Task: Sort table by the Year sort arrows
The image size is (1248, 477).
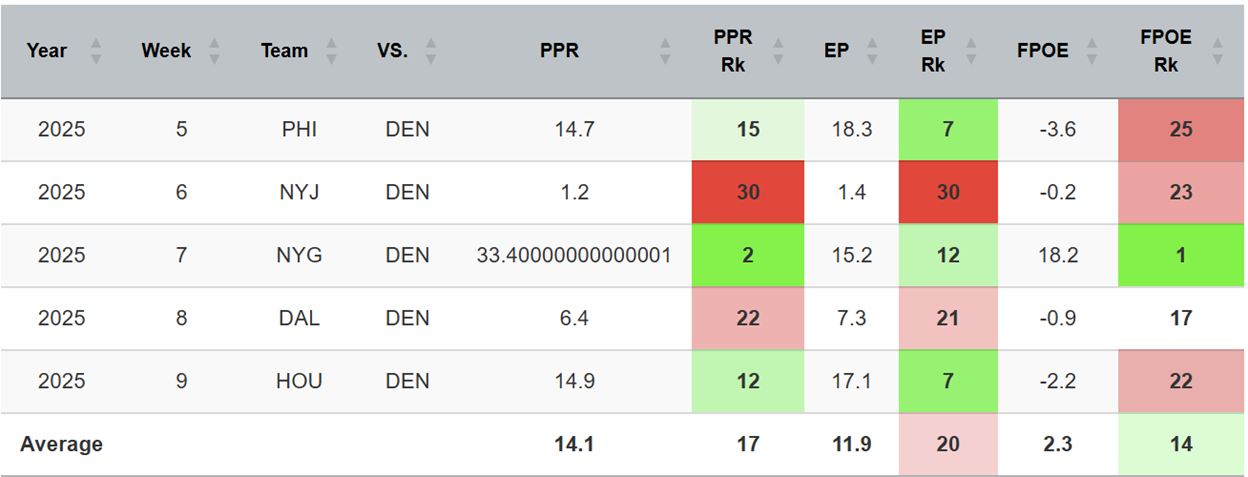Action: tap(96, 51)
